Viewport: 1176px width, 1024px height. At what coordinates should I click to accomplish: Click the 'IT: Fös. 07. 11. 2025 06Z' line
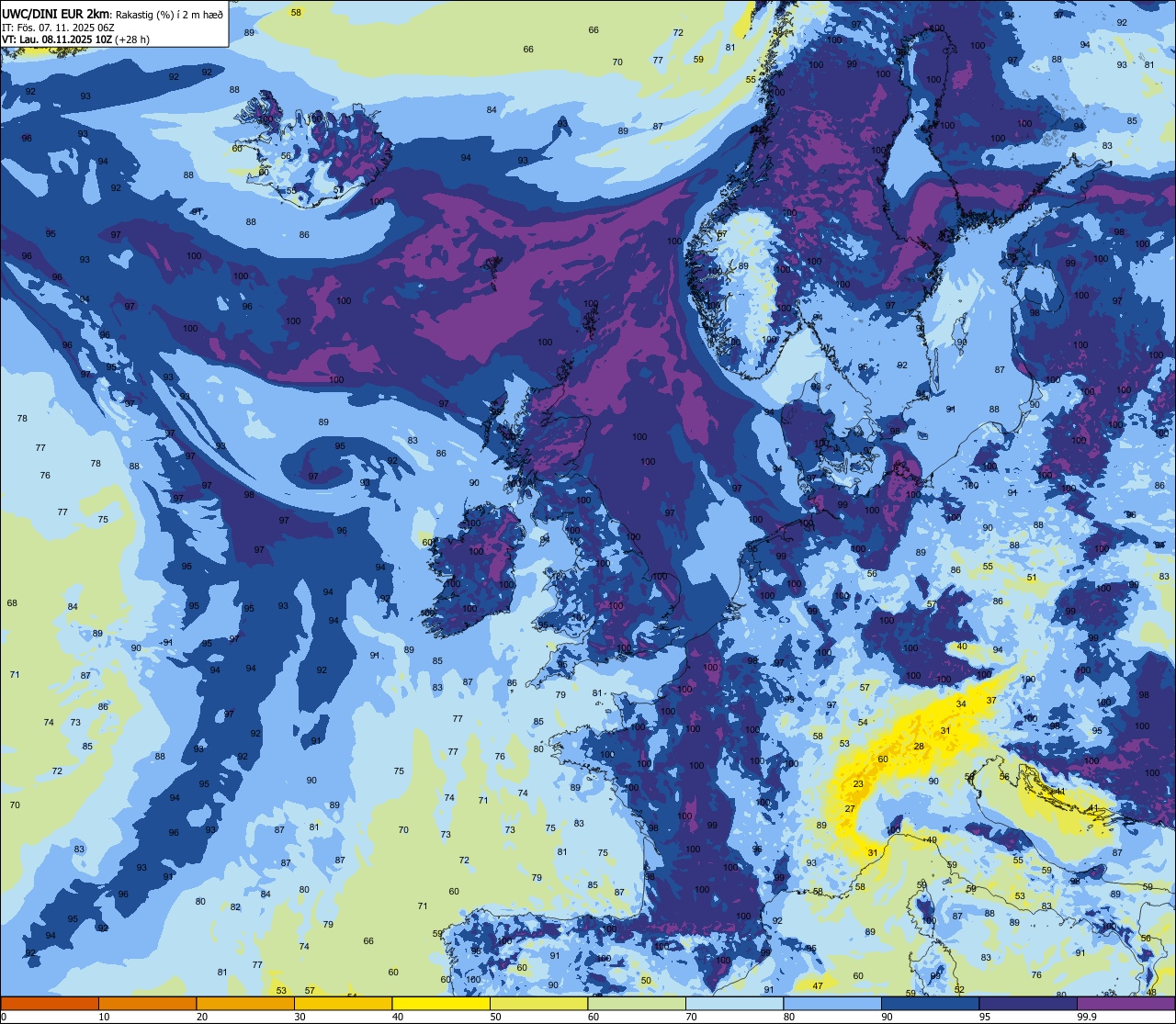[58, 28]
